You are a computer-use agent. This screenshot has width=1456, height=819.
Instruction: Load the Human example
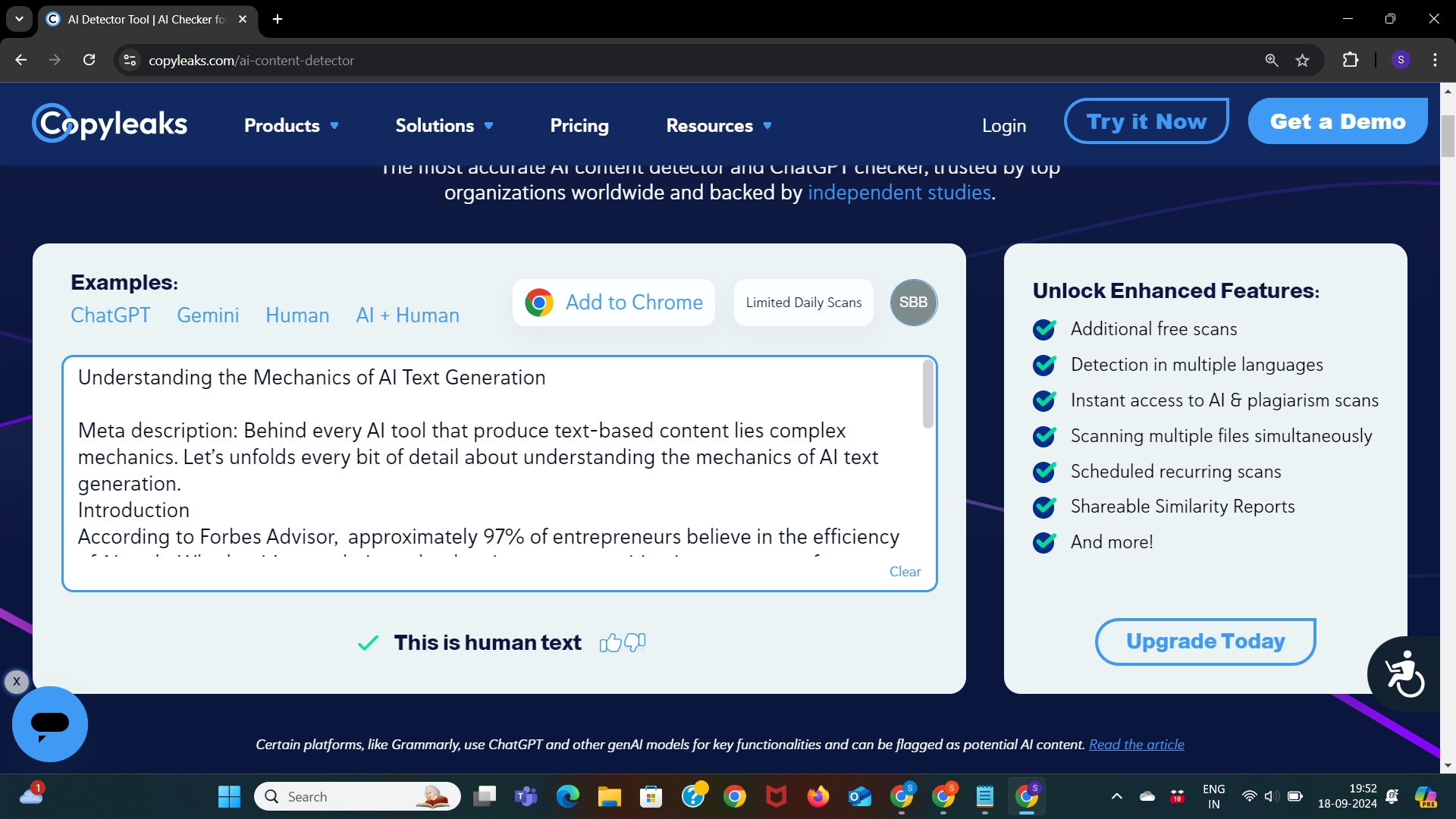point(297,315)
